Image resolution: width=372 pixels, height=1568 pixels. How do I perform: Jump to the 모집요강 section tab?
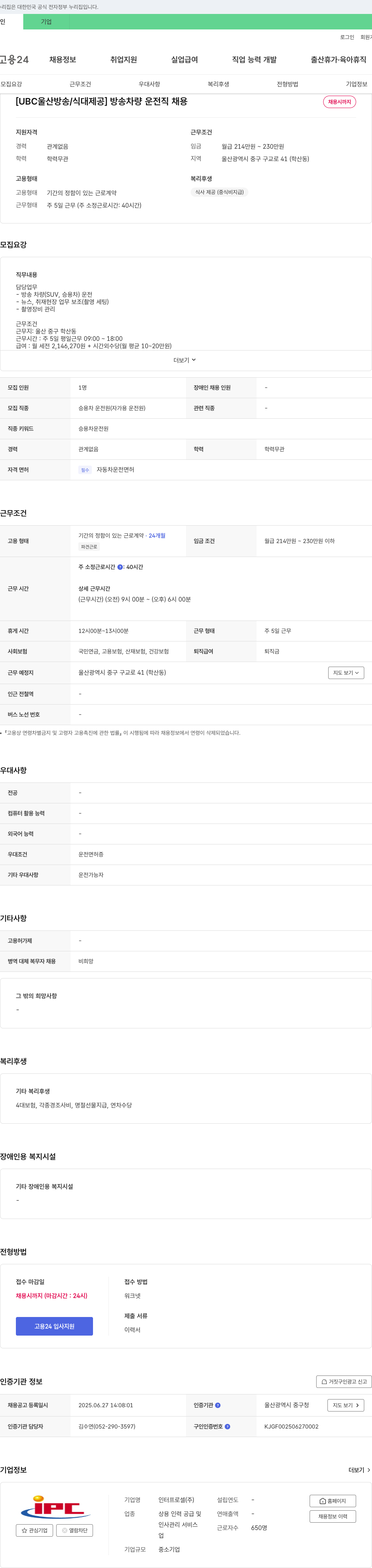click(11, 84)
